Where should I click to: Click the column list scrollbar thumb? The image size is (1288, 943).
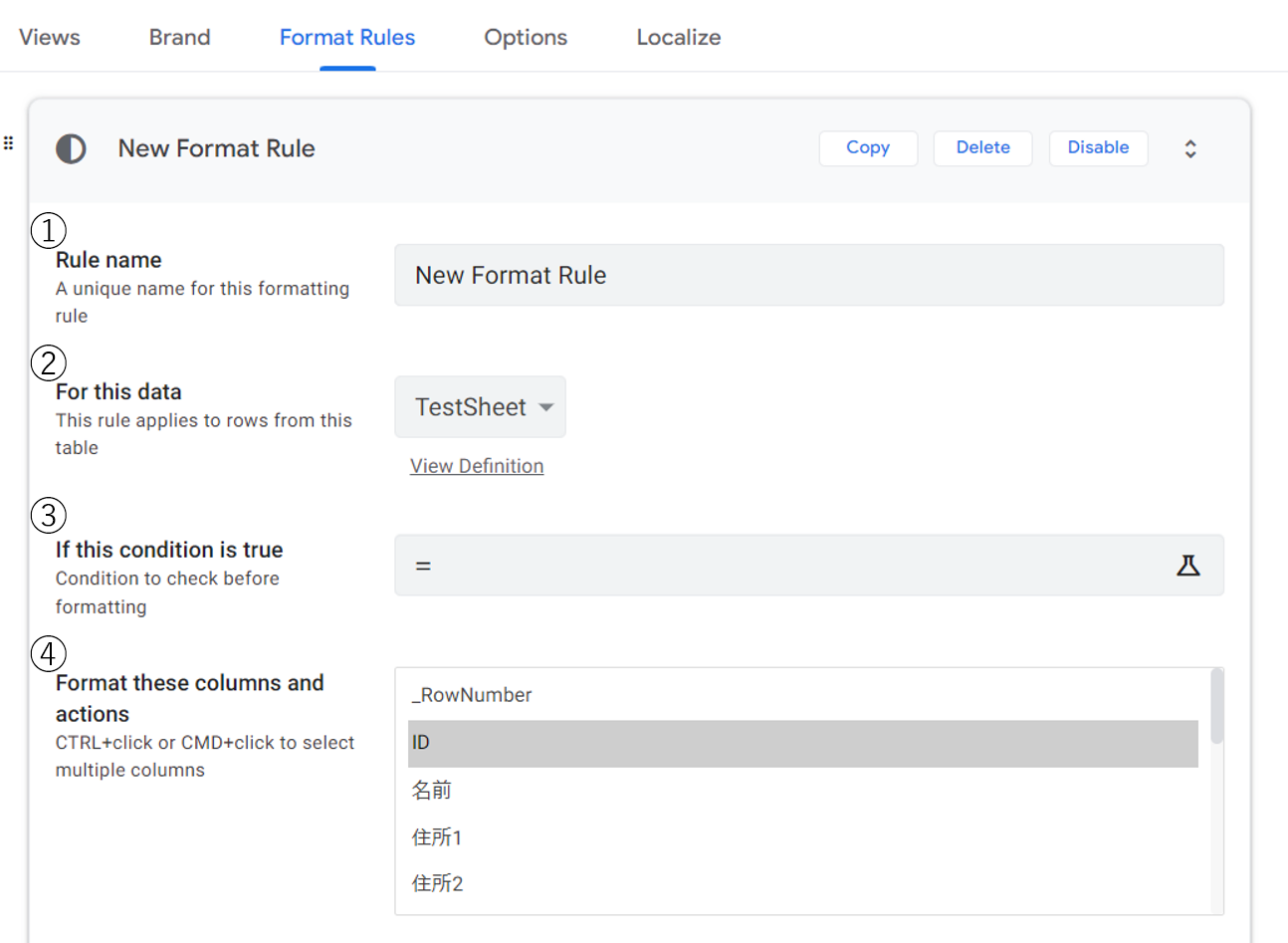[x=1216, y=707]
